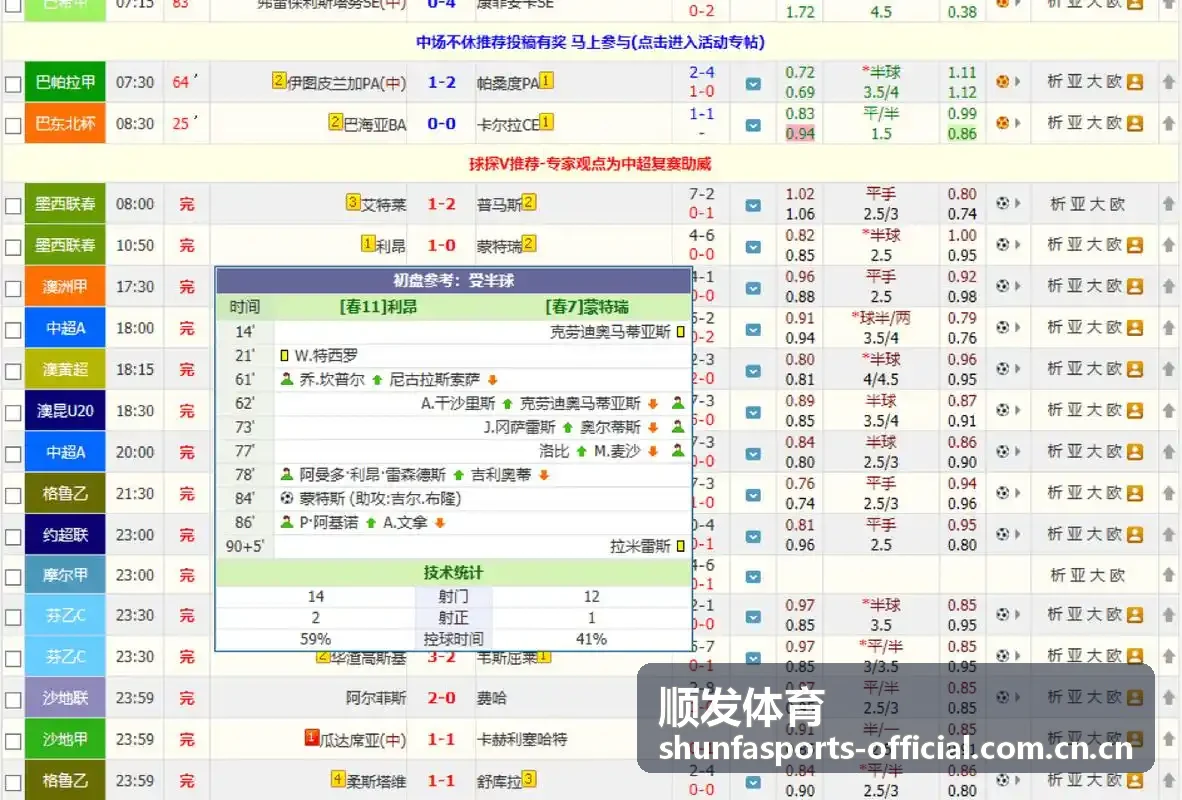Click popup 技术统计 section header
This screenshot has width=1182, height=800.
pyautogui.click(x=453, y=572)
